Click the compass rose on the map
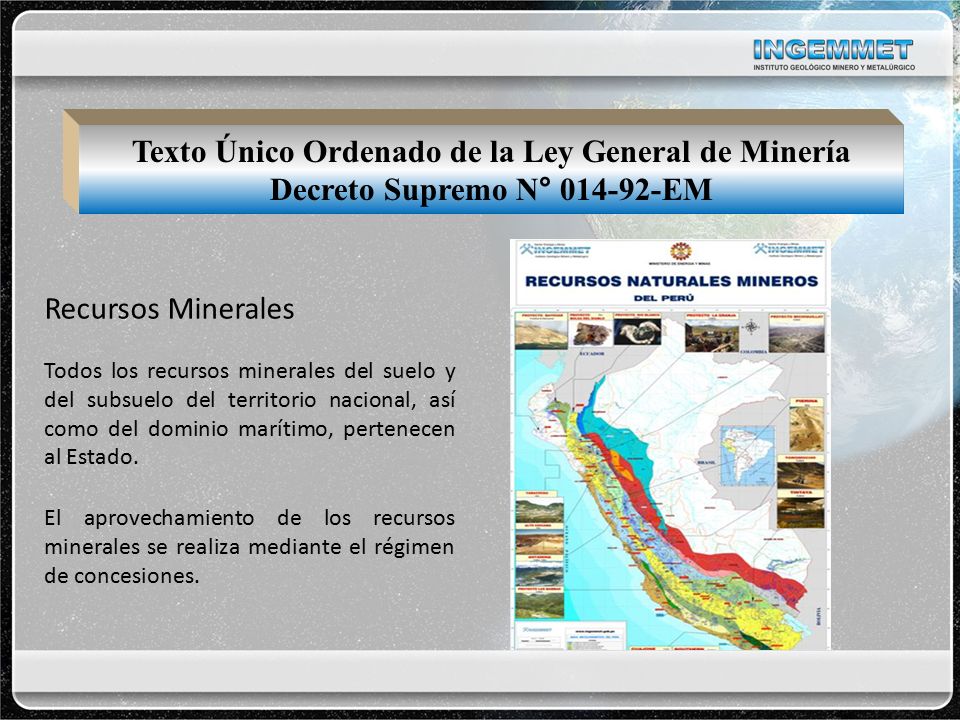This screenshot has height=720, width=960. 751,327
